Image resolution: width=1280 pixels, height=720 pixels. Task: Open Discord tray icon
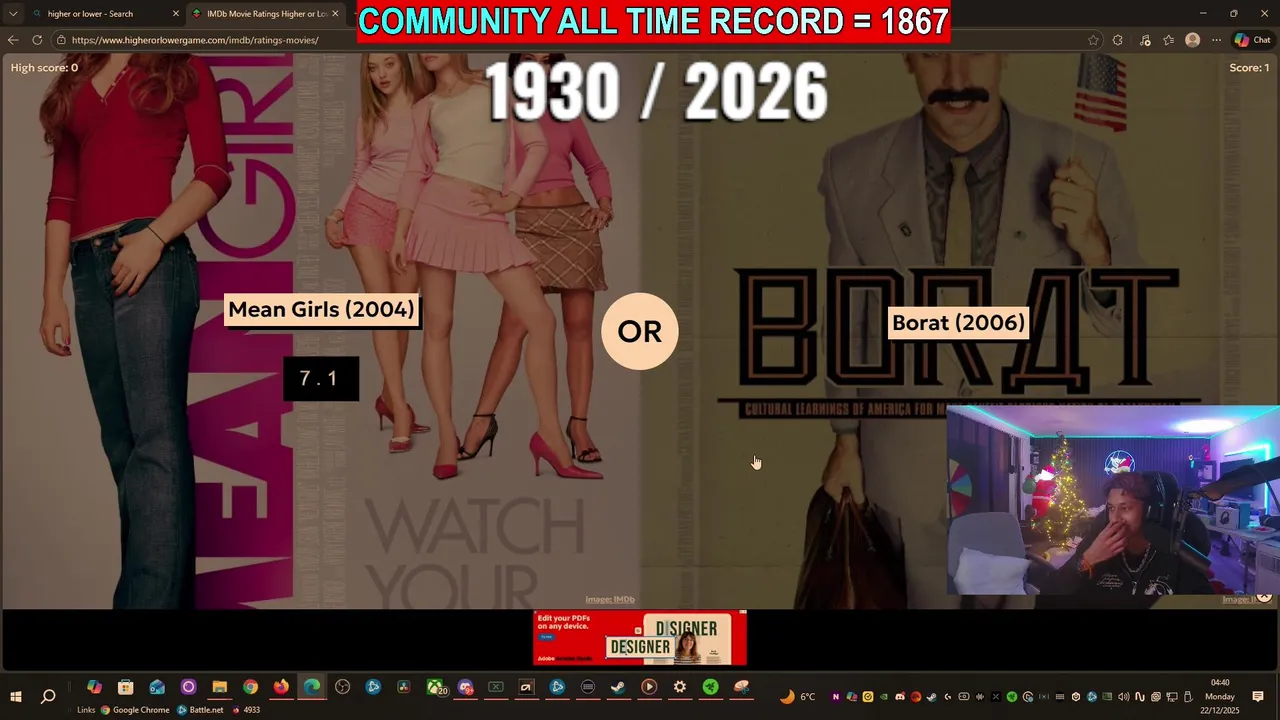[900, 697]
